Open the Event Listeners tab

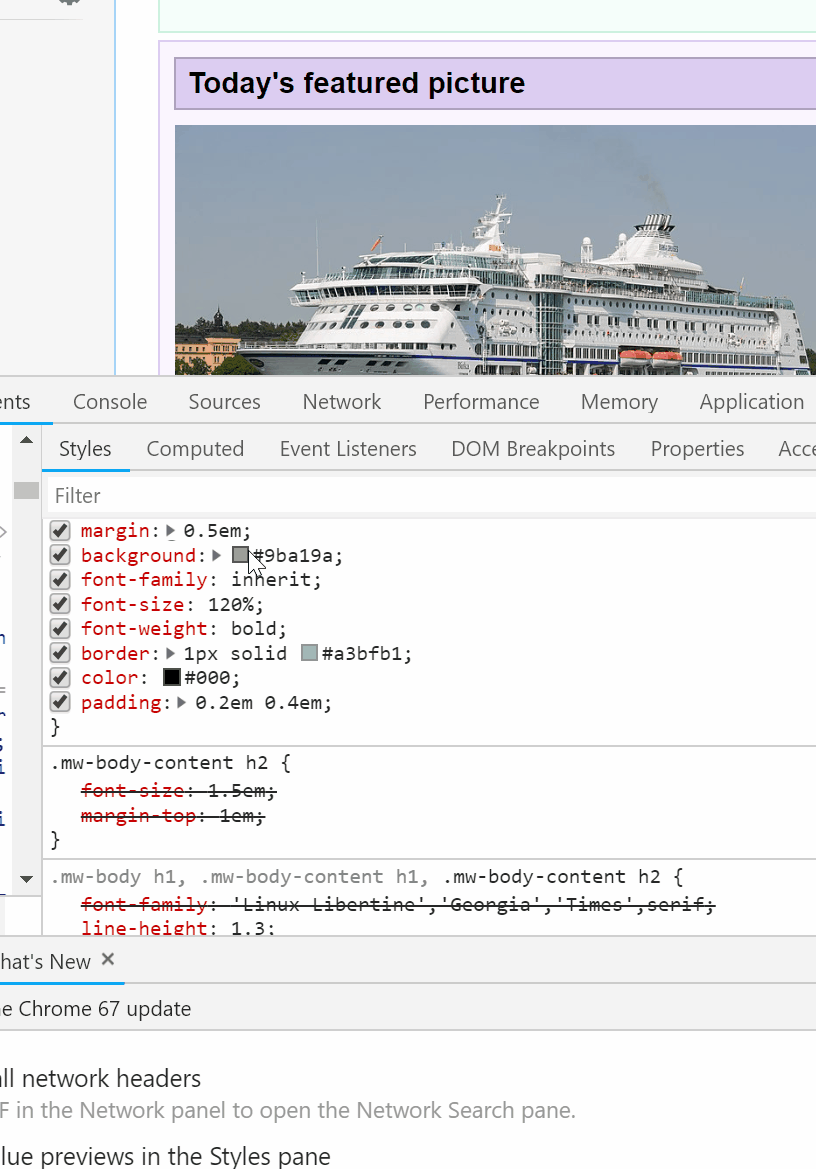[348, 449]
